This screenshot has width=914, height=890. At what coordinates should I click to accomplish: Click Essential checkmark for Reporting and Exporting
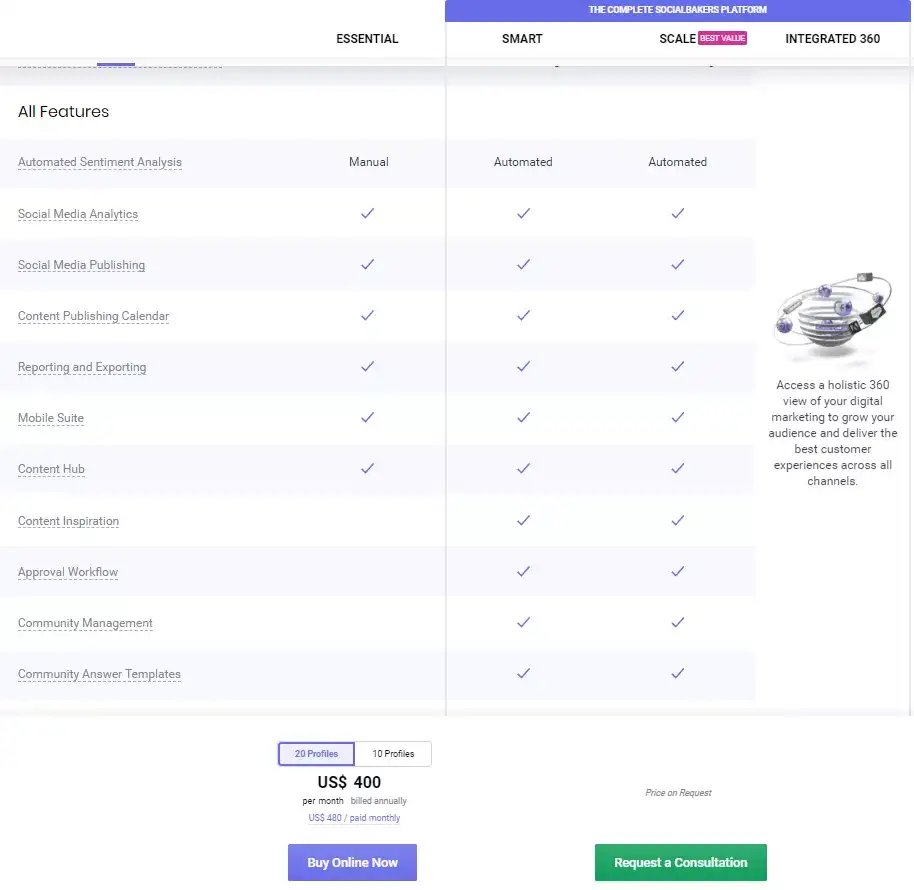click(367, 366)
